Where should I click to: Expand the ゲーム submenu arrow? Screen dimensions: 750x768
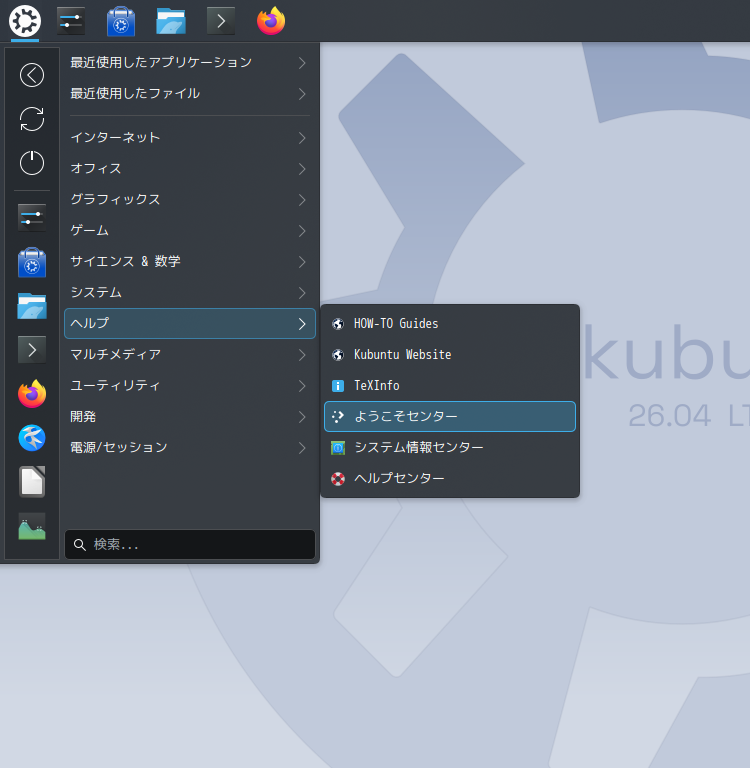pyautogui.click(x=302, y=231)
